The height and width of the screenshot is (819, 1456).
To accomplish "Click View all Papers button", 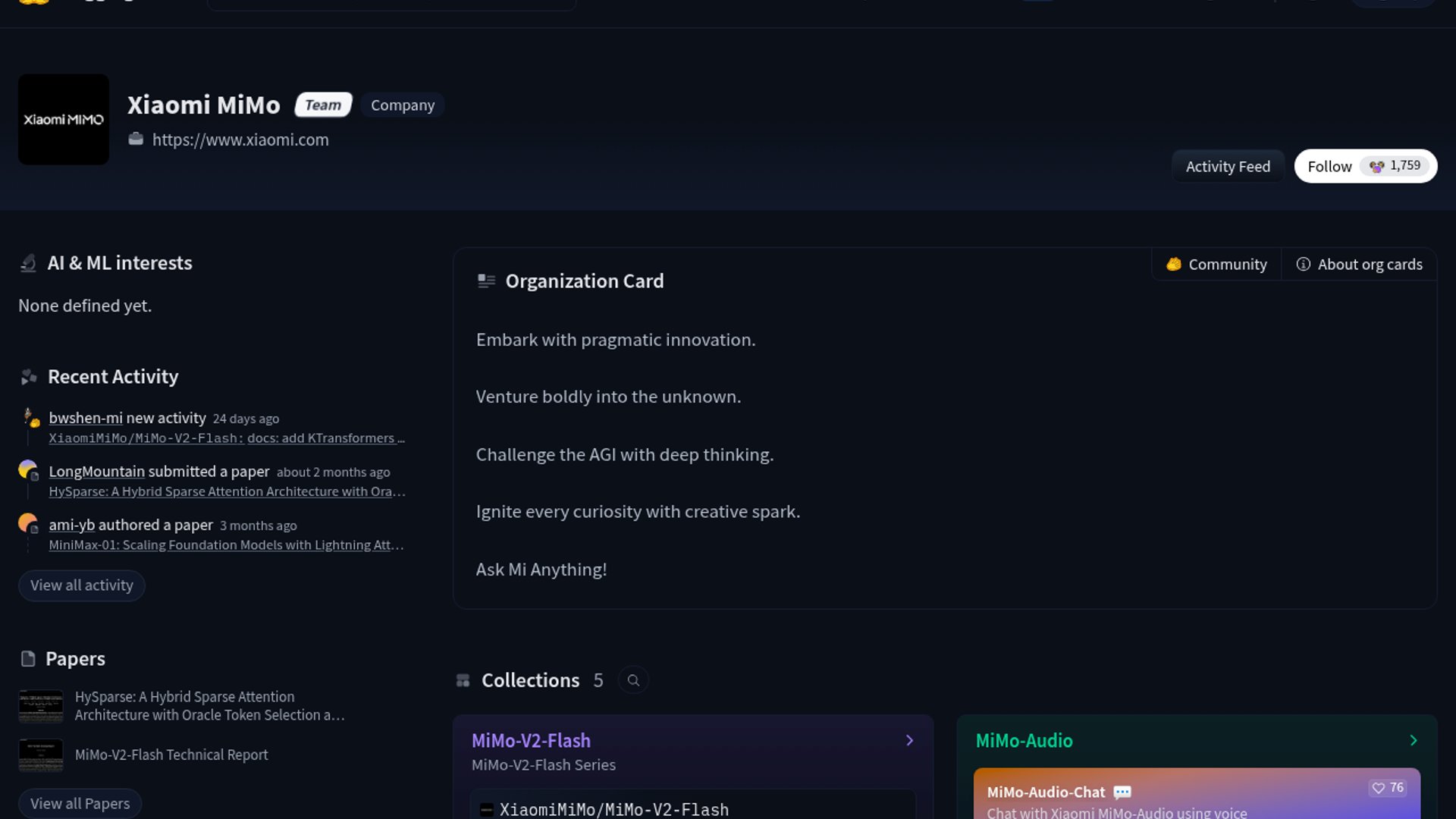I will pyautogui.click(x=80, y=803).
